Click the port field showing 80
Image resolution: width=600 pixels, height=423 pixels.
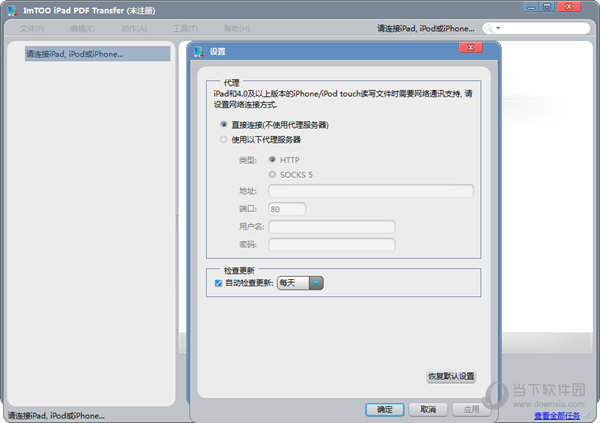coord(287,209)
